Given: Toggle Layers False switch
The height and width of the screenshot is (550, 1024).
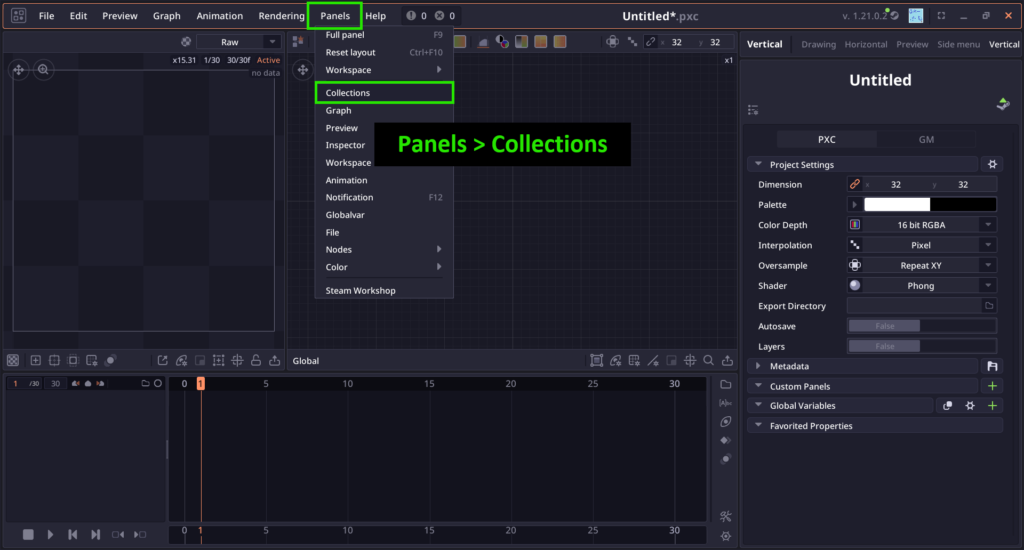Looking at the screenshot, I should point(921,346).
